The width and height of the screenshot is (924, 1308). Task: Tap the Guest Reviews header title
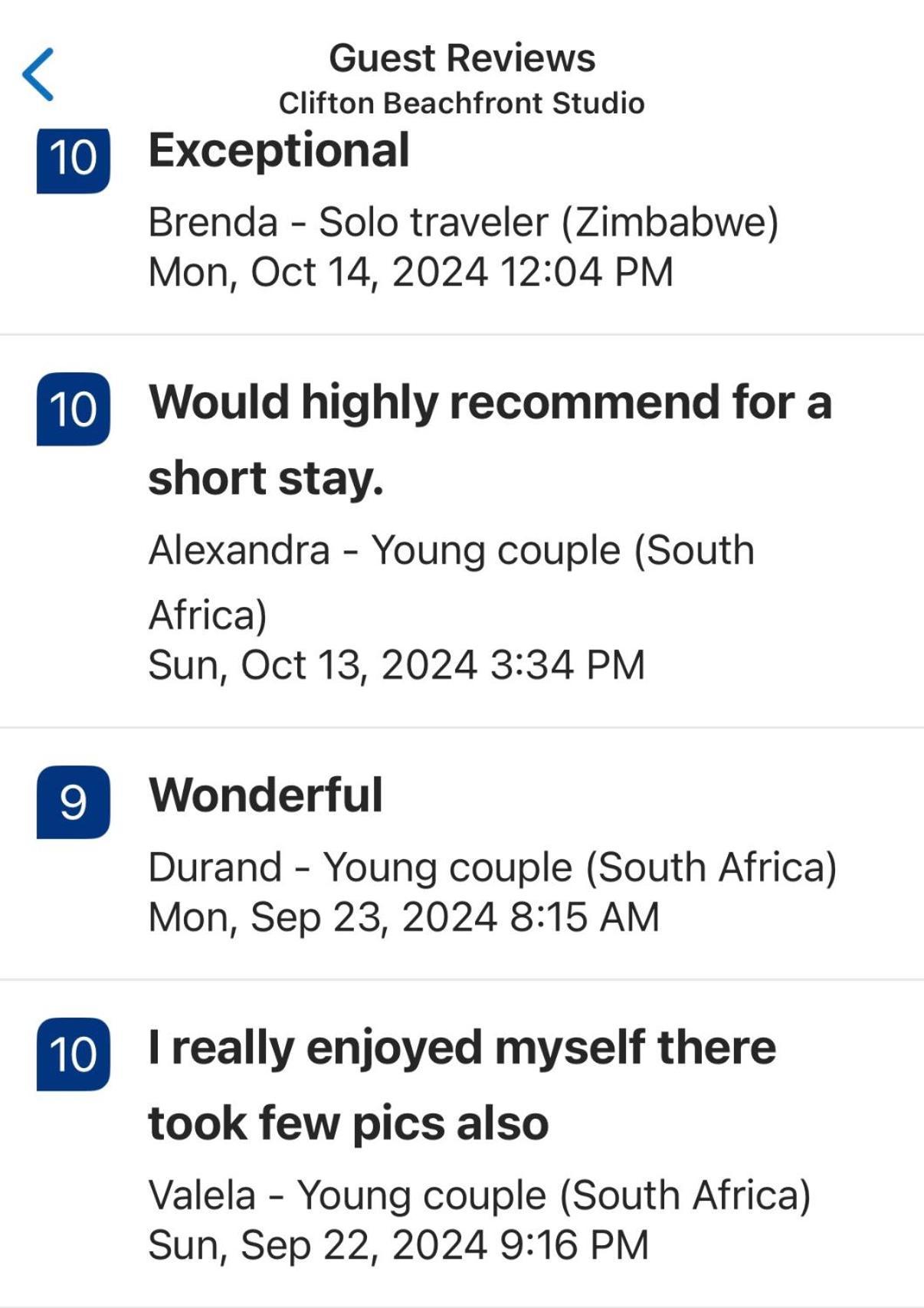point(462,58)
